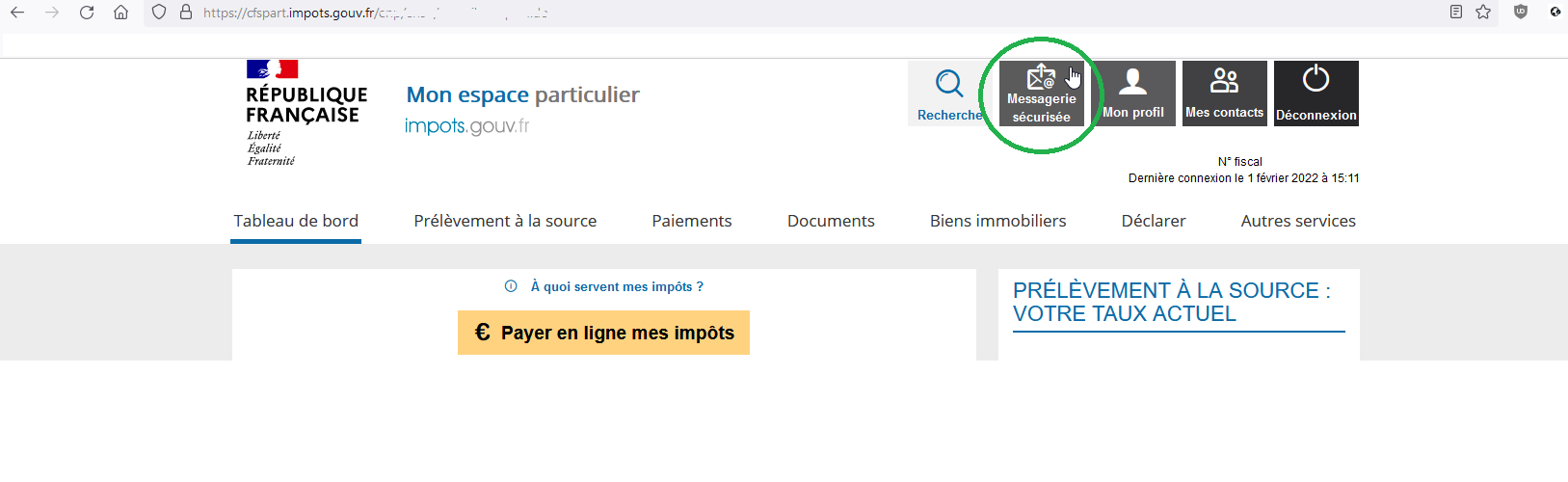
Task: Click À quoi servent mes impôts link
Action: click(617, 286)
